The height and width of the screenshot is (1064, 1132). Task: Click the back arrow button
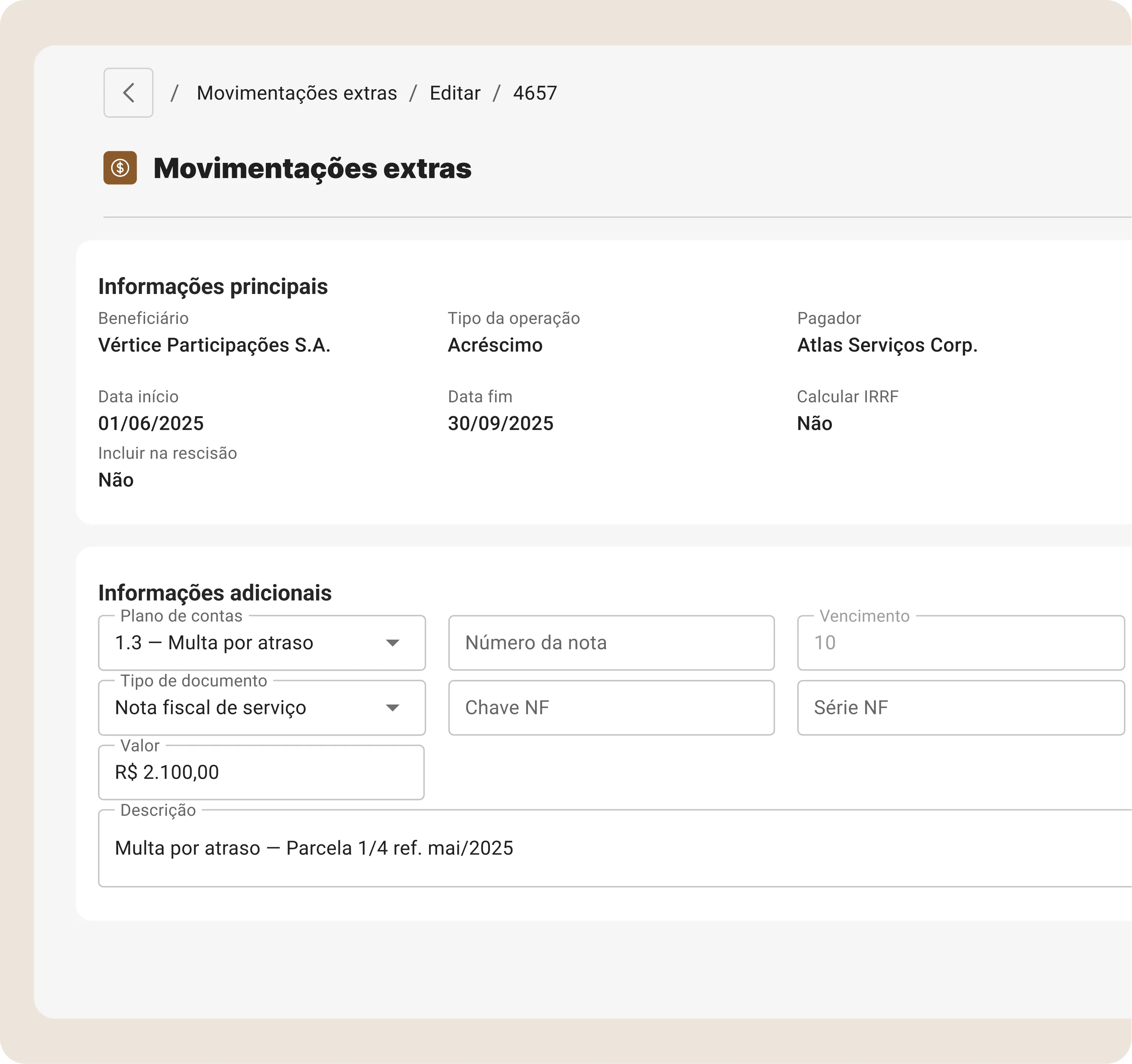(128, 93)
